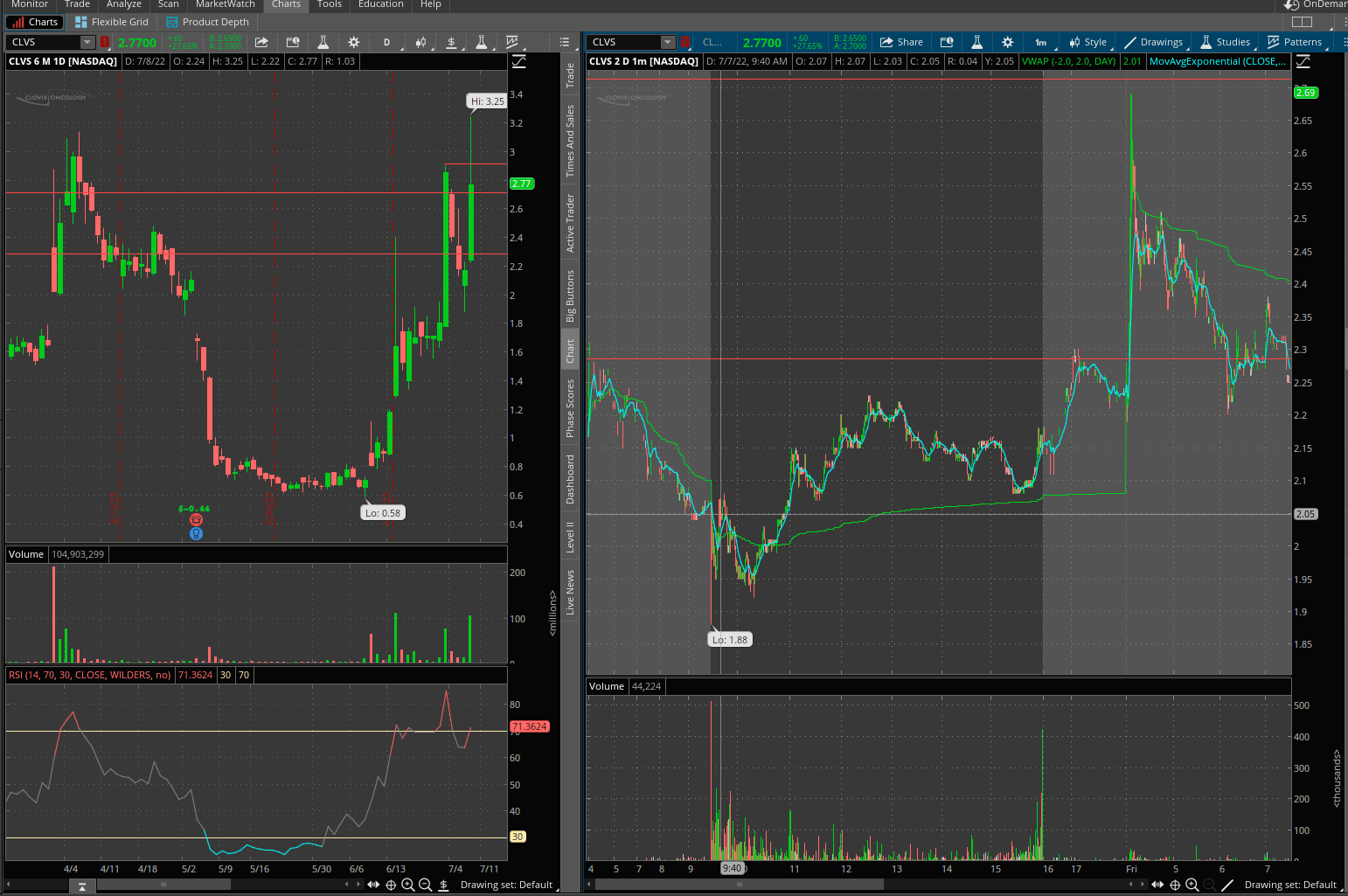Open the patterns icon on the left chart
This screenshot has width=1348, height=896.
tap(512, 42)
